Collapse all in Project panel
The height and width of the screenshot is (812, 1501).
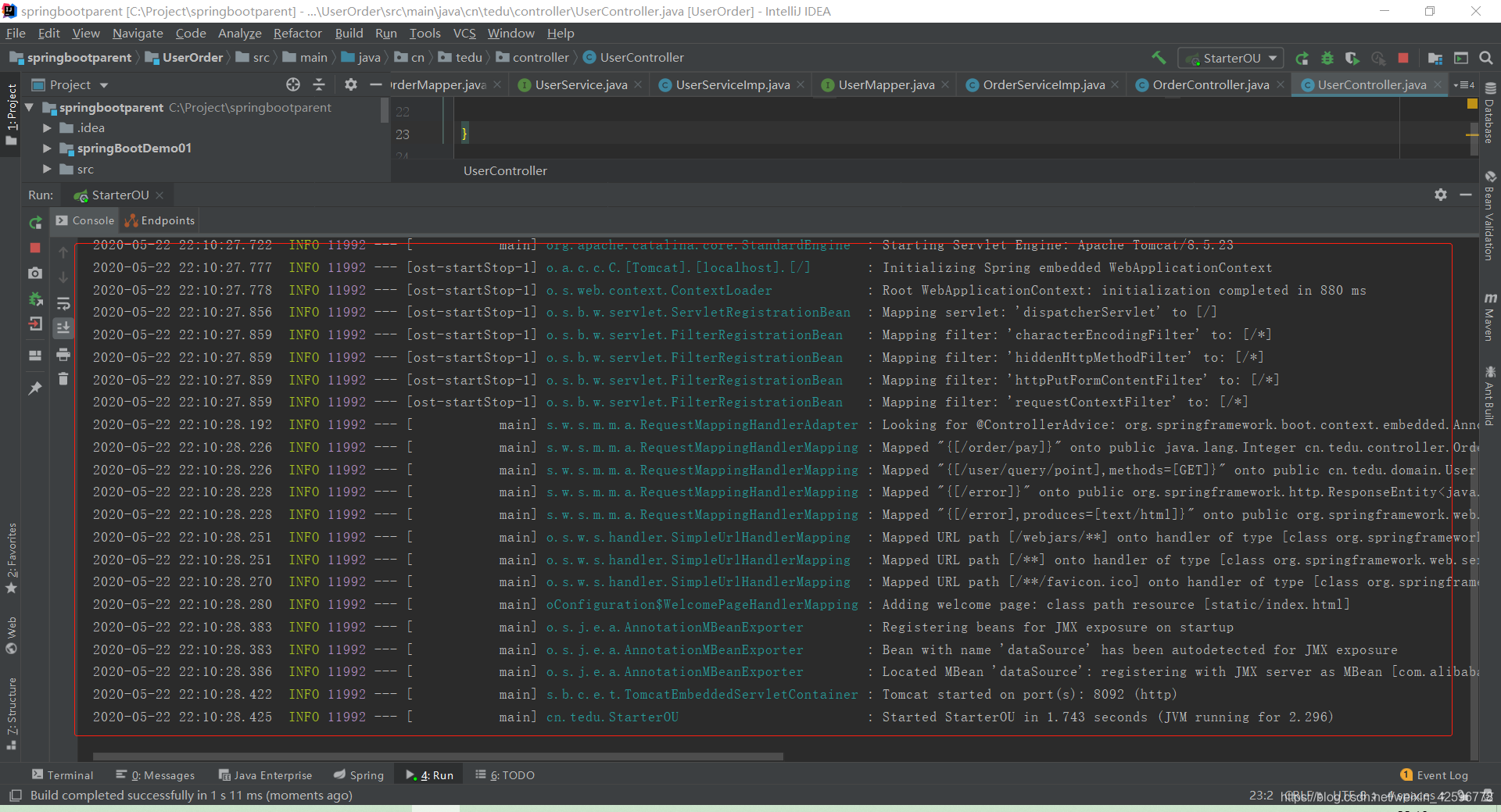pos(319,84)
